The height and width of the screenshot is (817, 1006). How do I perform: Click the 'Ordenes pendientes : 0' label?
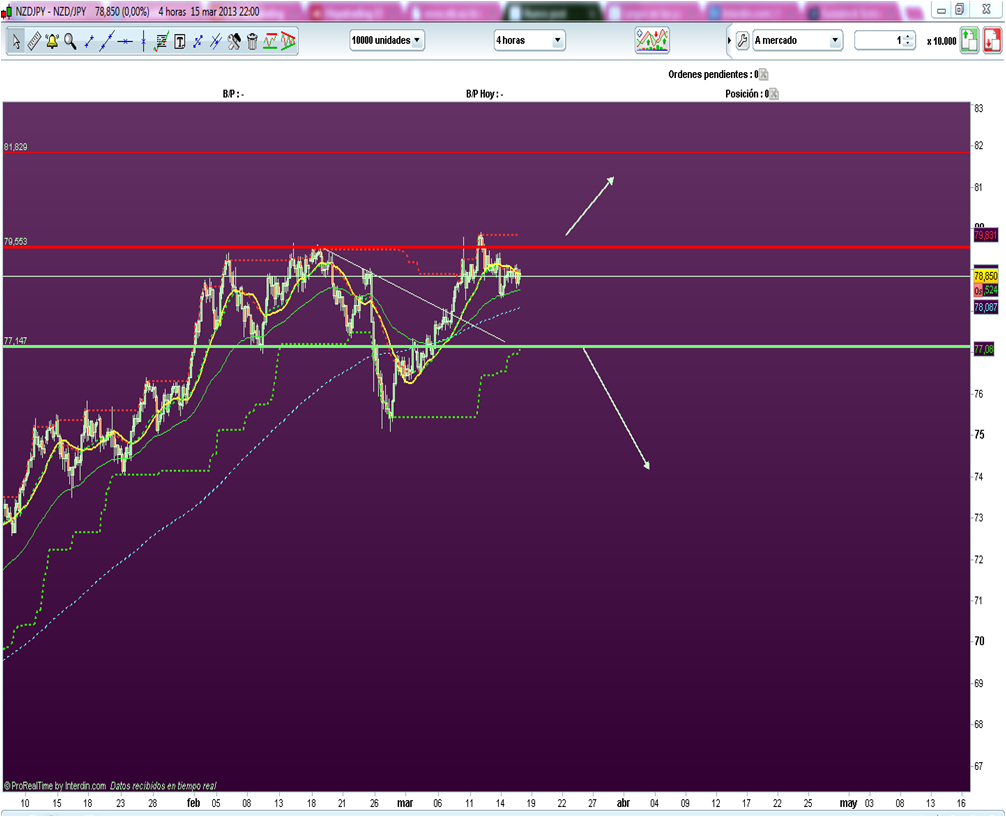[x=713, y=74]
